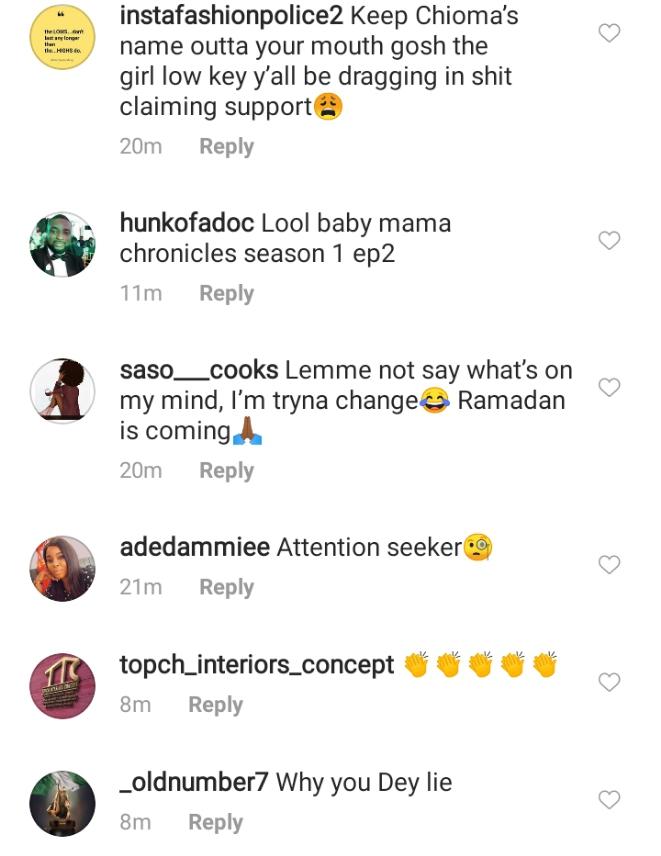Open topch_interiors_concept's logo avatar
Viewport: 661px width, 856px height.
[x=63, y=686]
